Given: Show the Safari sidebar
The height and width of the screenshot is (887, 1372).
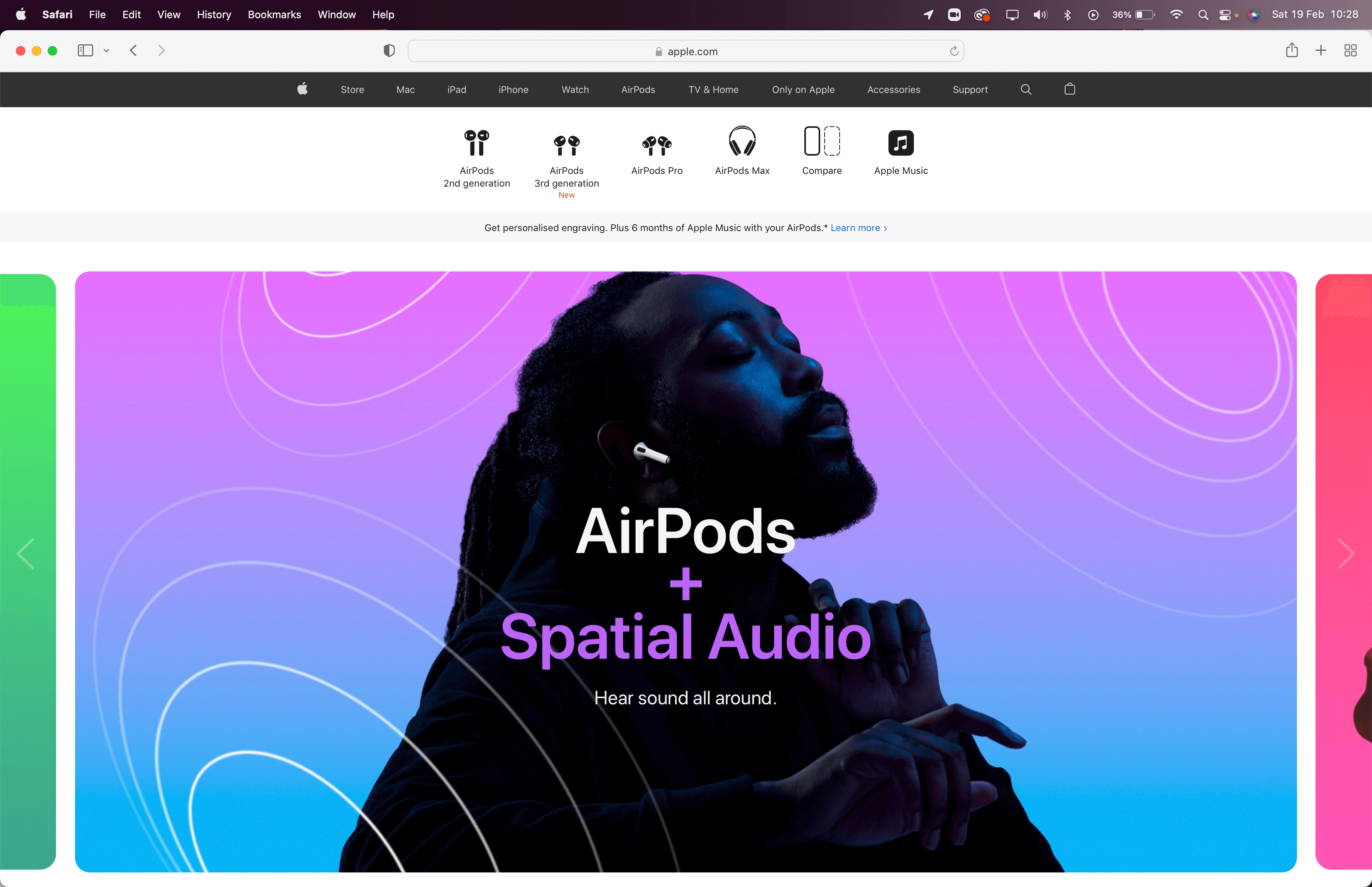Looking at the screenshot, I should pyautogui.click(x=85, y=51).
